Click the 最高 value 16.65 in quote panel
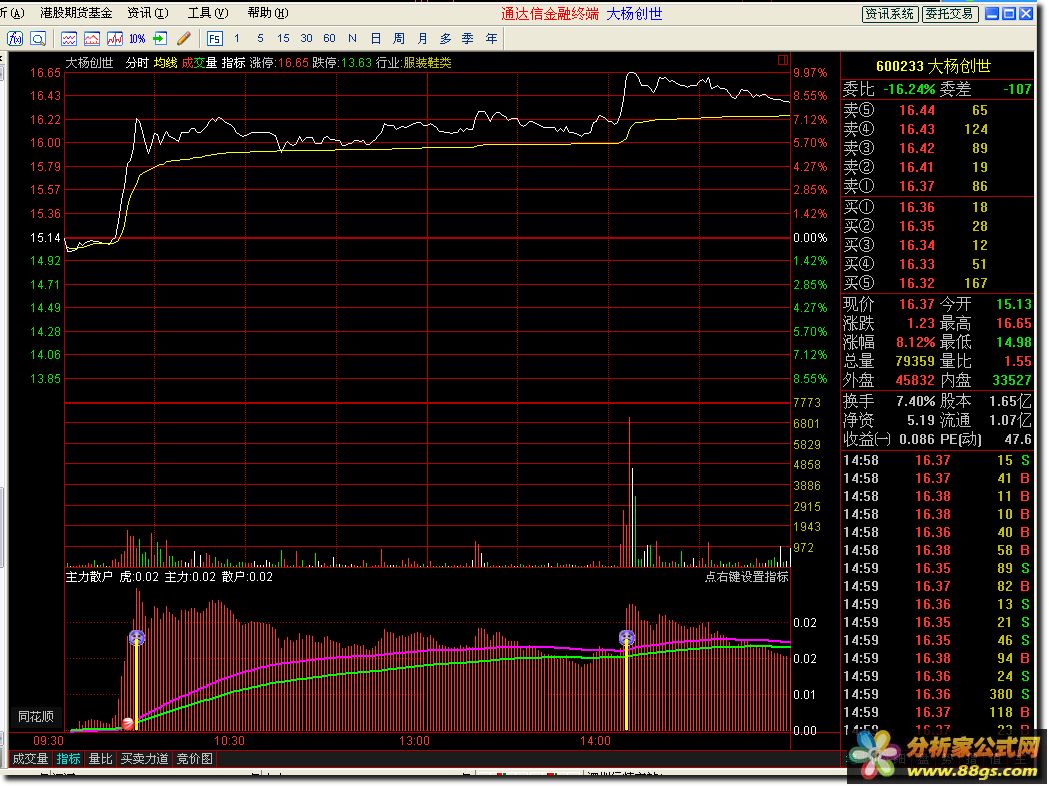The width and height of the screenshot is (1049, 786). pyautogui.click(x=1014, y=324)
